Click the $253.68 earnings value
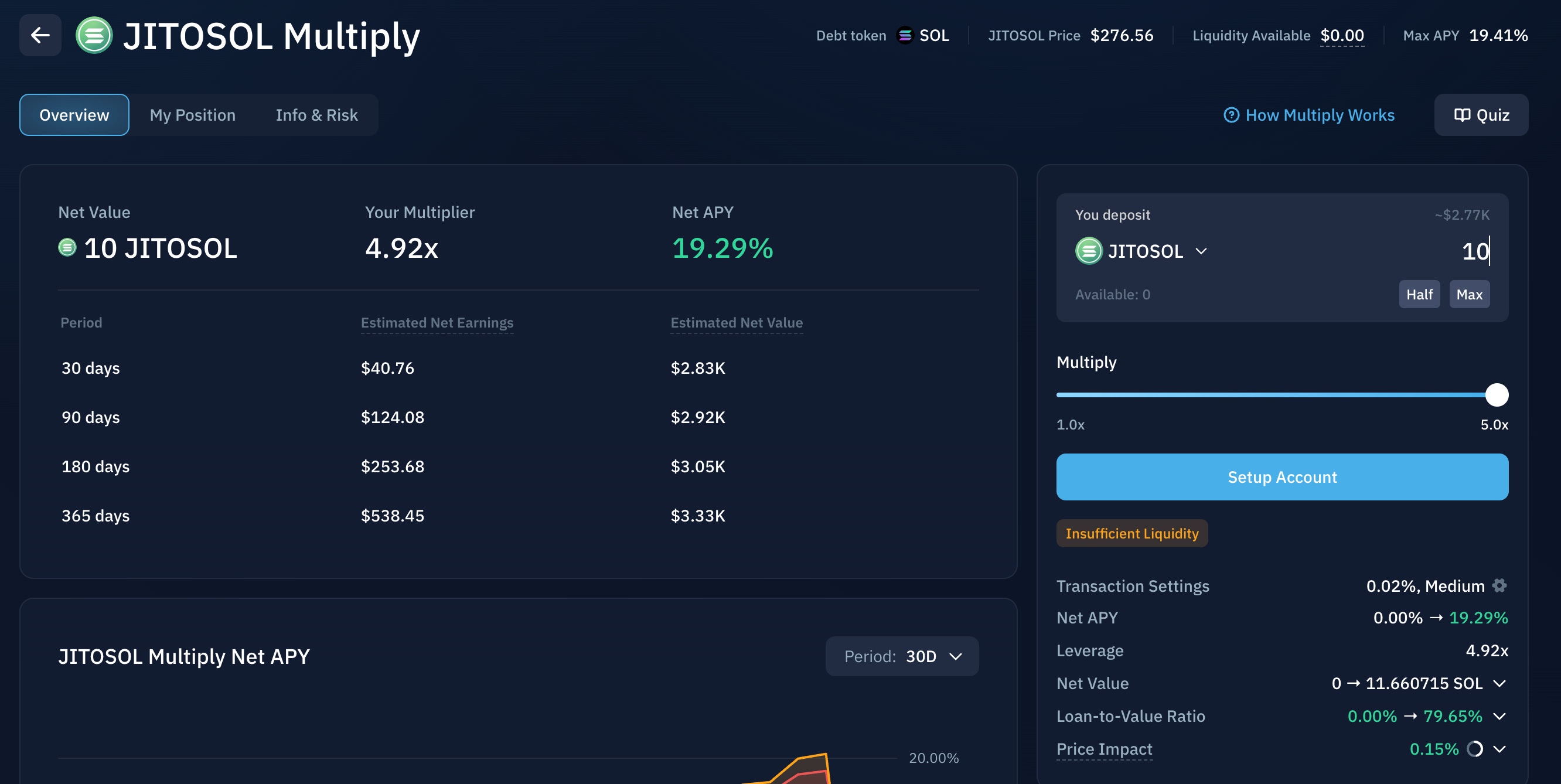1561x784 pixels. 393,466
